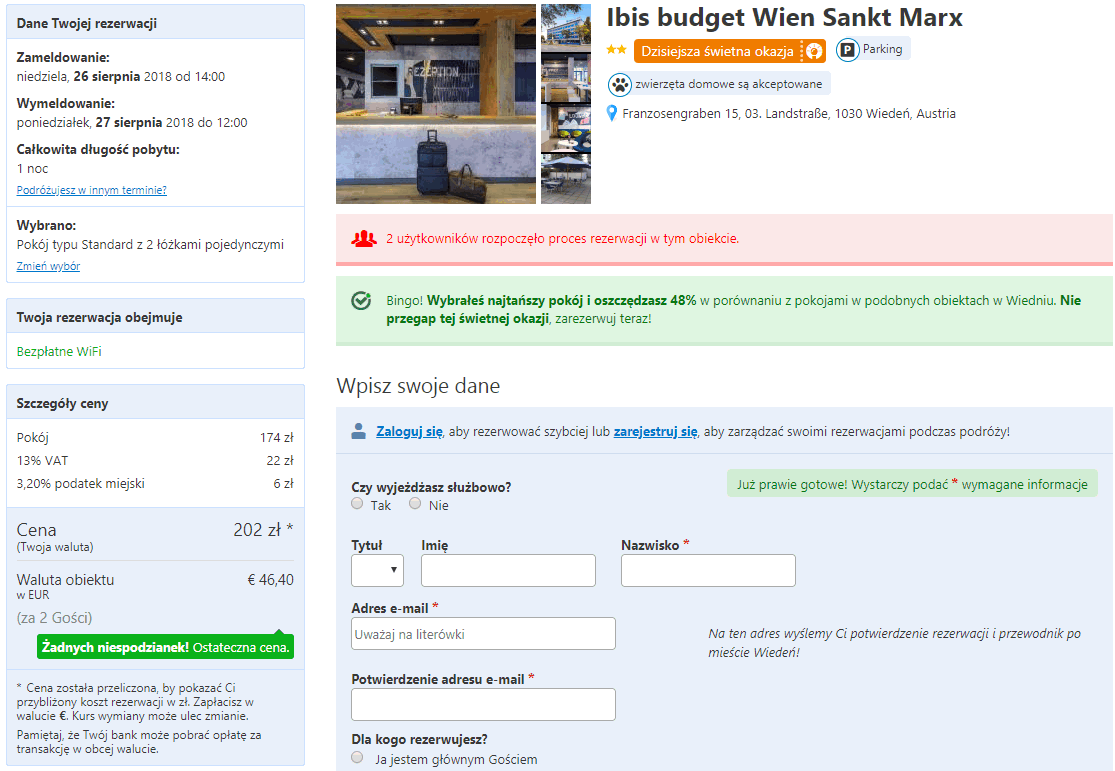Click the blue user login icon
1115x771 pixels.
pyautogui.click(x=358, y=431)
